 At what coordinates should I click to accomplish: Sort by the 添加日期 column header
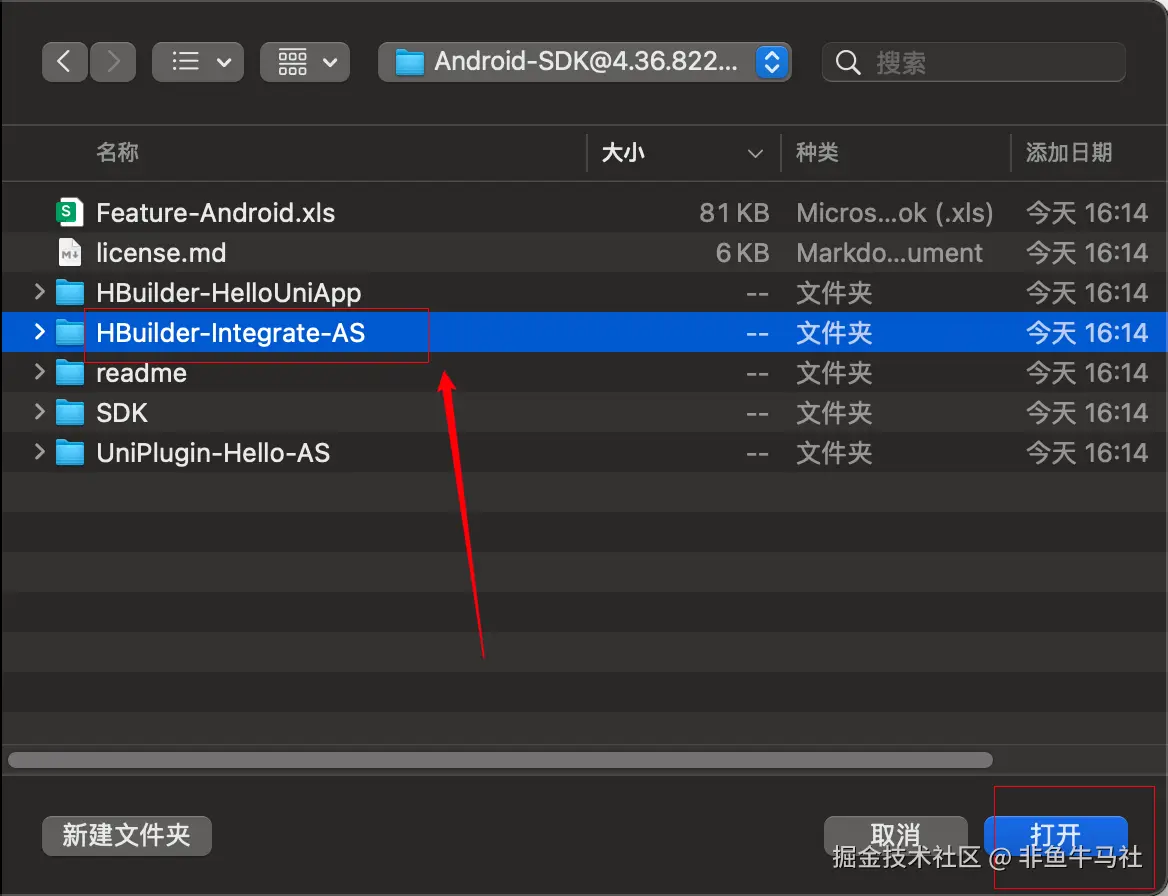[x=1068, y=153]
